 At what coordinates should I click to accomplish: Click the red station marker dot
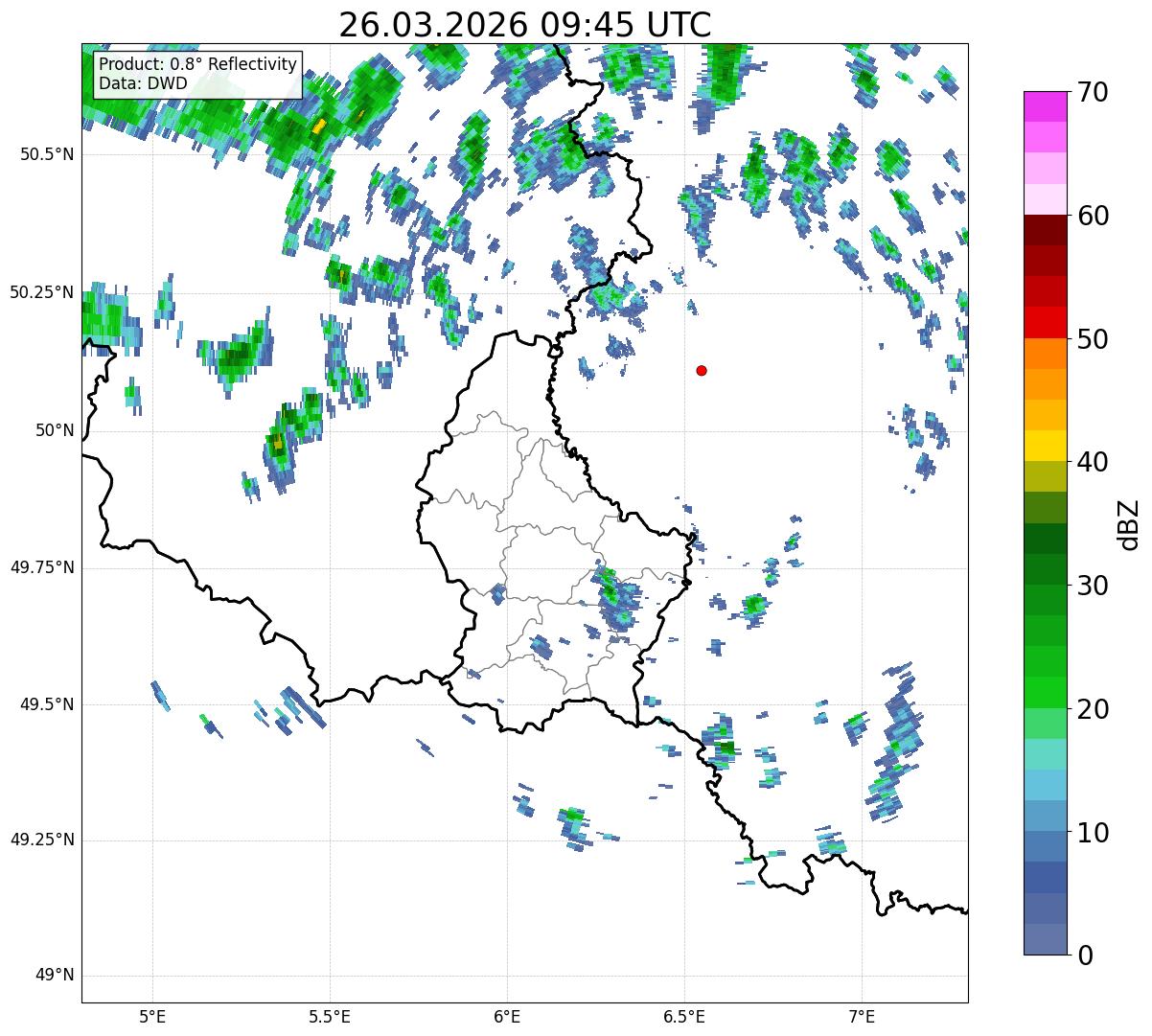point(702,371)
